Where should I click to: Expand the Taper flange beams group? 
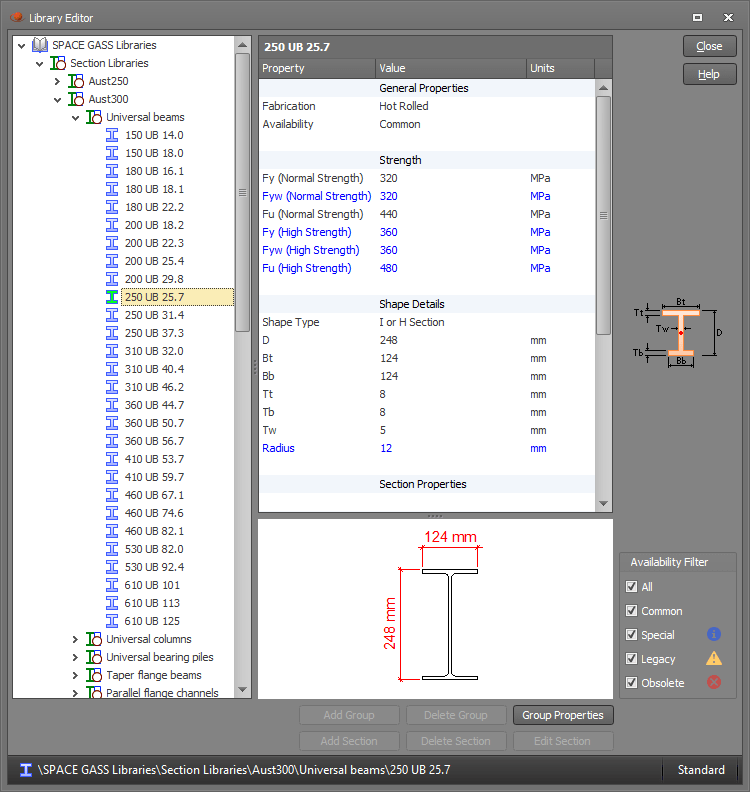click(x=75, y=675)
